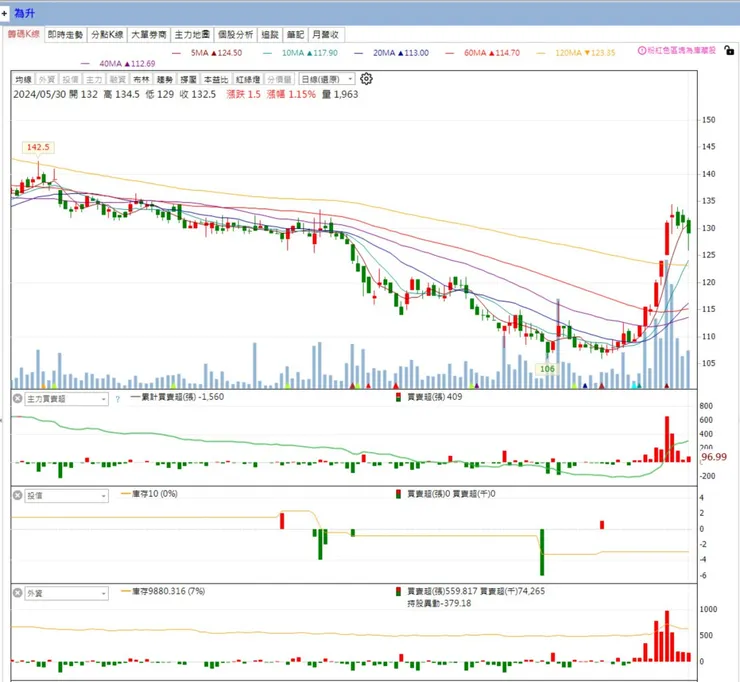Screen dimensions: 740x682
Task: Toggle the 紅綠燈 indicator button
Action: tap(248, 79)
